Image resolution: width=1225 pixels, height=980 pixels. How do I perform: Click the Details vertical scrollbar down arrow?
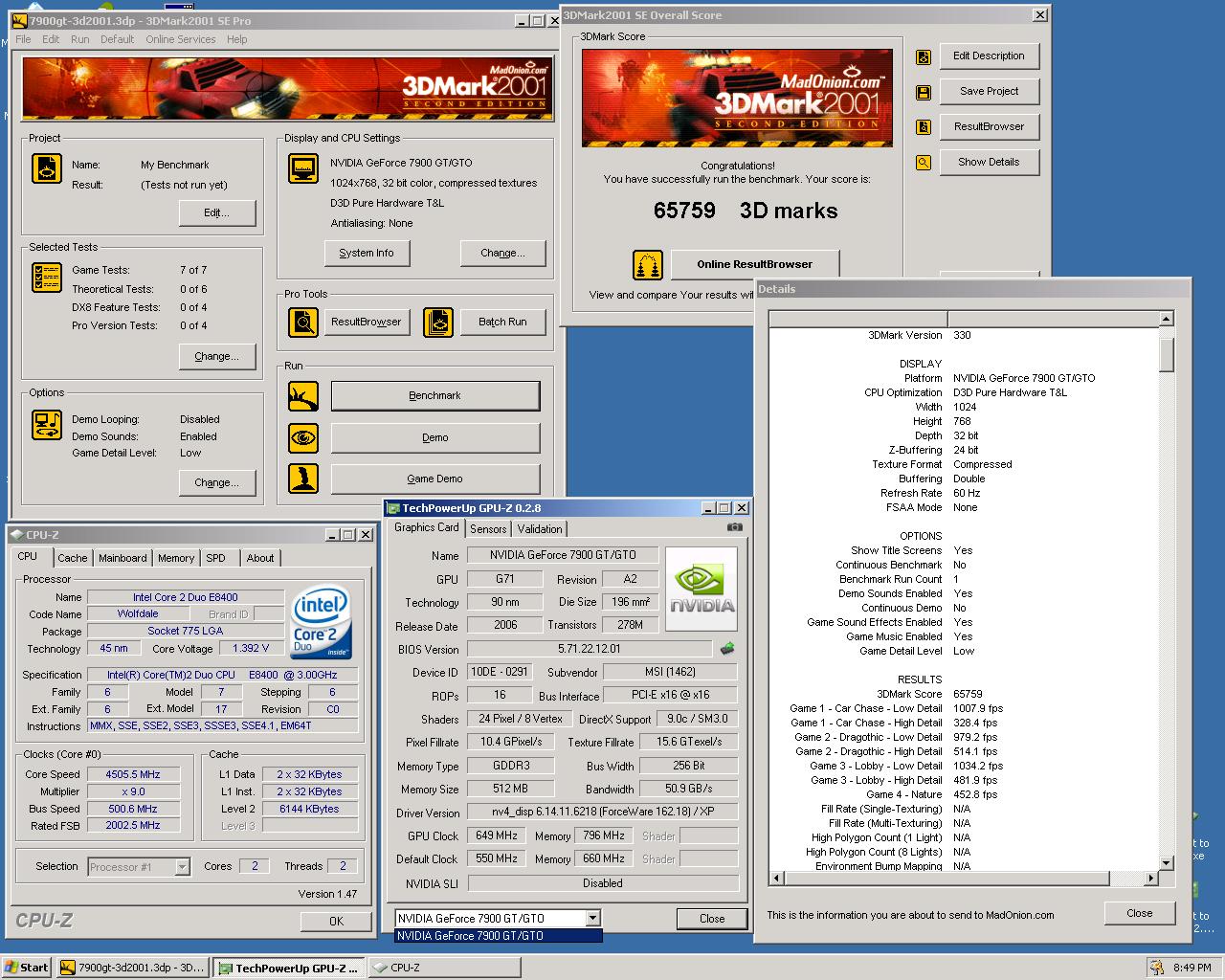[x=1166, y=863]
